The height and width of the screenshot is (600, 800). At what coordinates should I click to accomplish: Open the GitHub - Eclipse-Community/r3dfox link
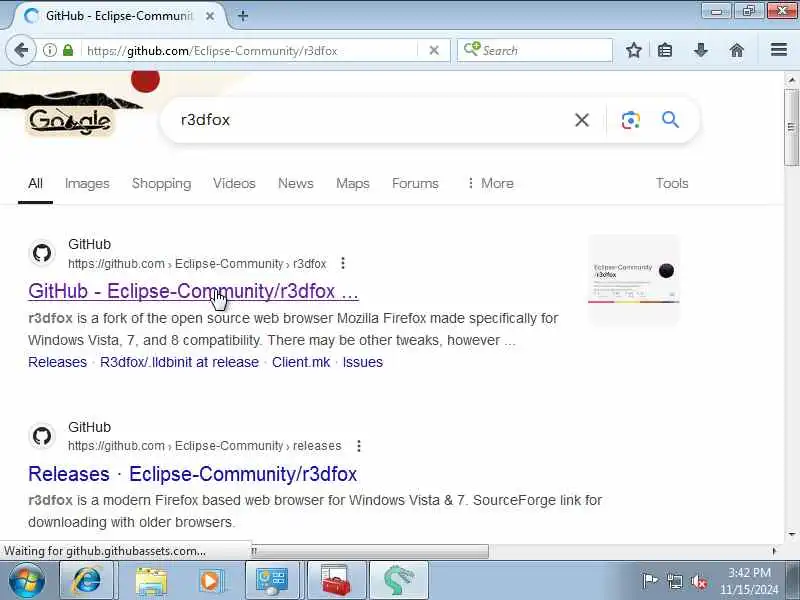(193, 291)
